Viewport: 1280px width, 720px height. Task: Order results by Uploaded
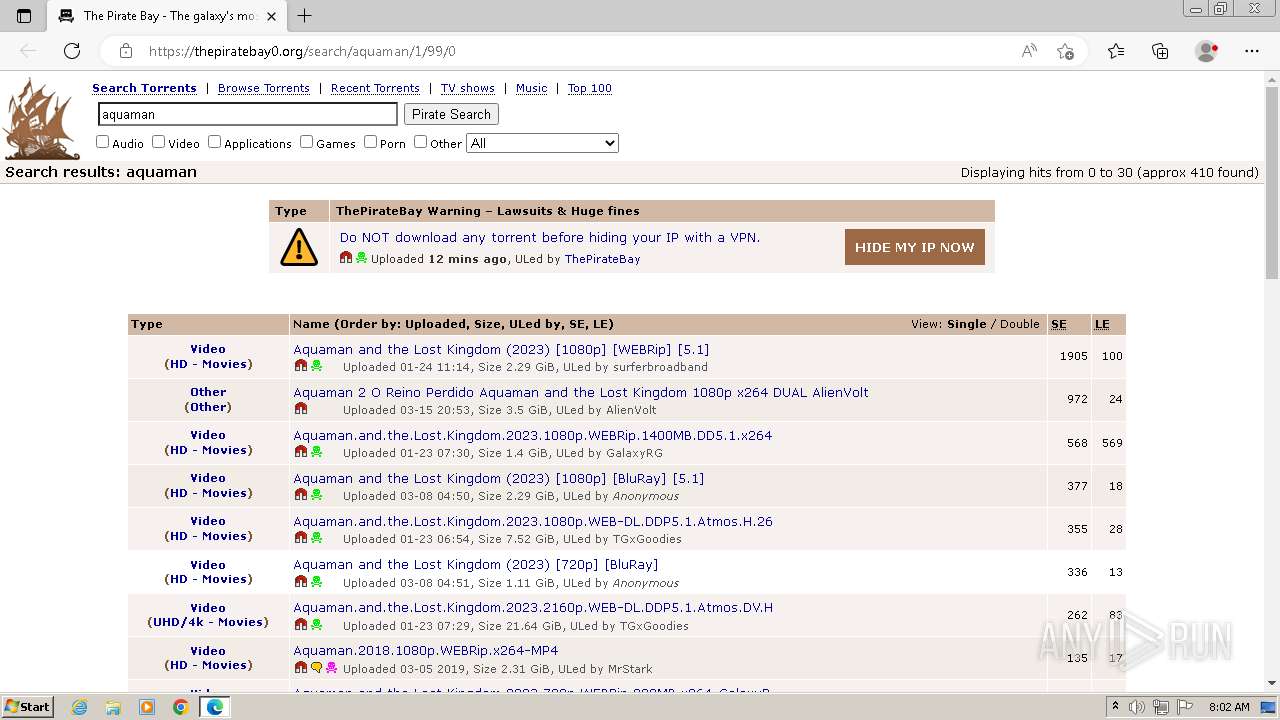434,324
